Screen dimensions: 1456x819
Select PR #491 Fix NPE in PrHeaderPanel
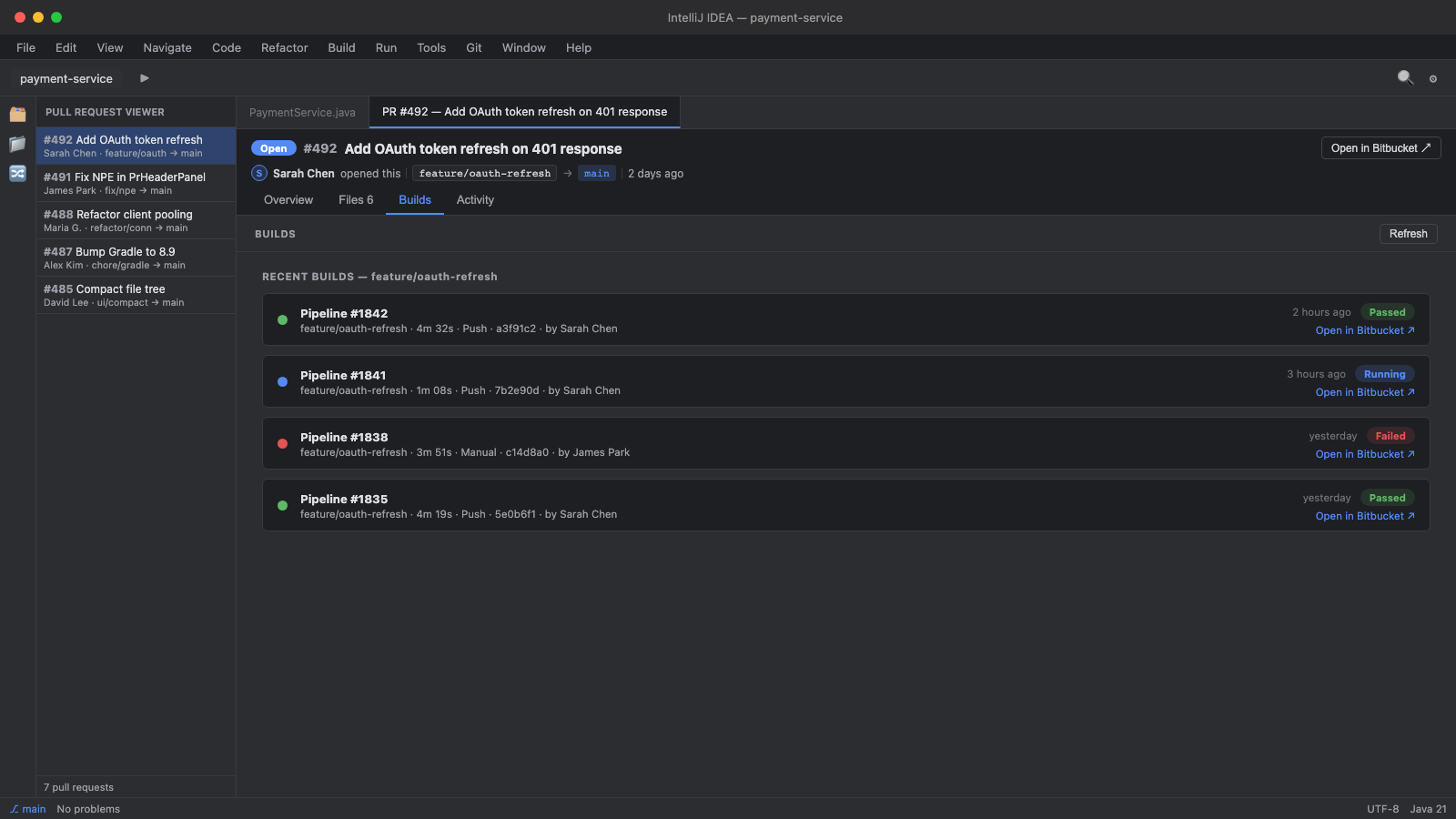pos(136,183)
